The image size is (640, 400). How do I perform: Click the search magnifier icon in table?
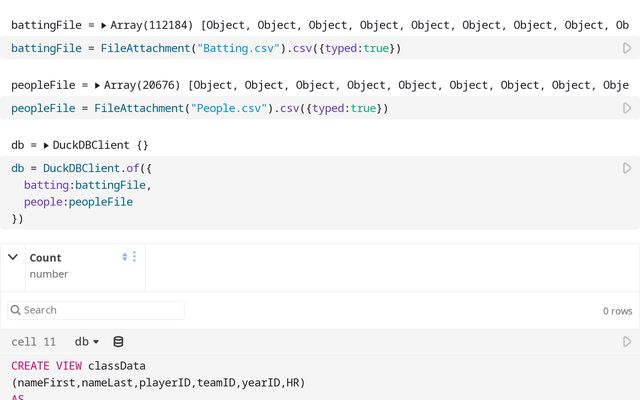(x=16, y=310)
